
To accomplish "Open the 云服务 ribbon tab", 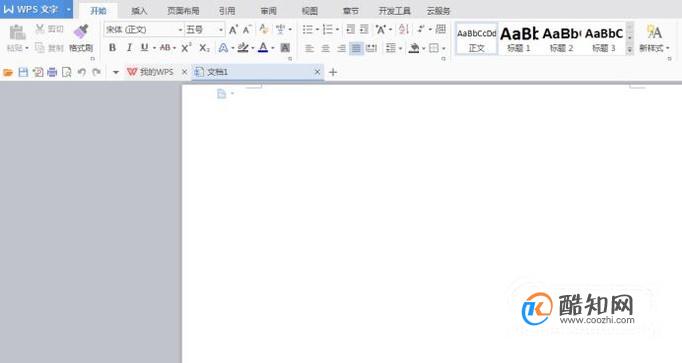I will [438, 11].
